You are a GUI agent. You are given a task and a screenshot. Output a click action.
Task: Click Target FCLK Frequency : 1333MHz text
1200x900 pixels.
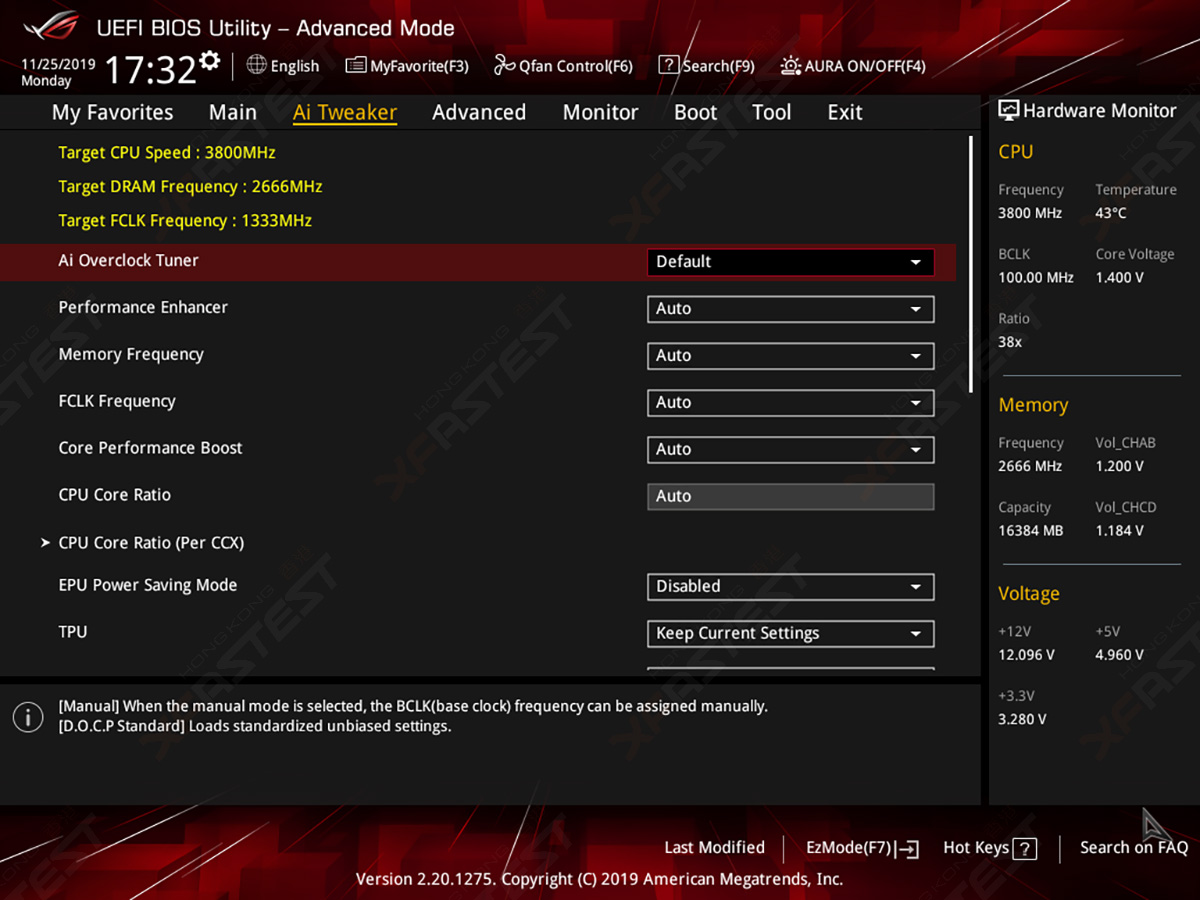(x=185, y=221)
